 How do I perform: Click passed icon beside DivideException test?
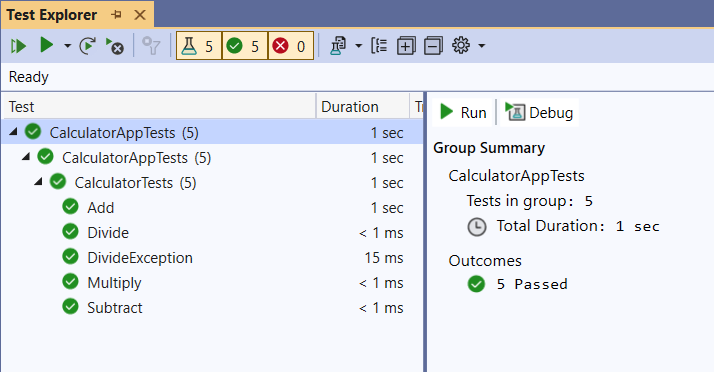[70, 257]
